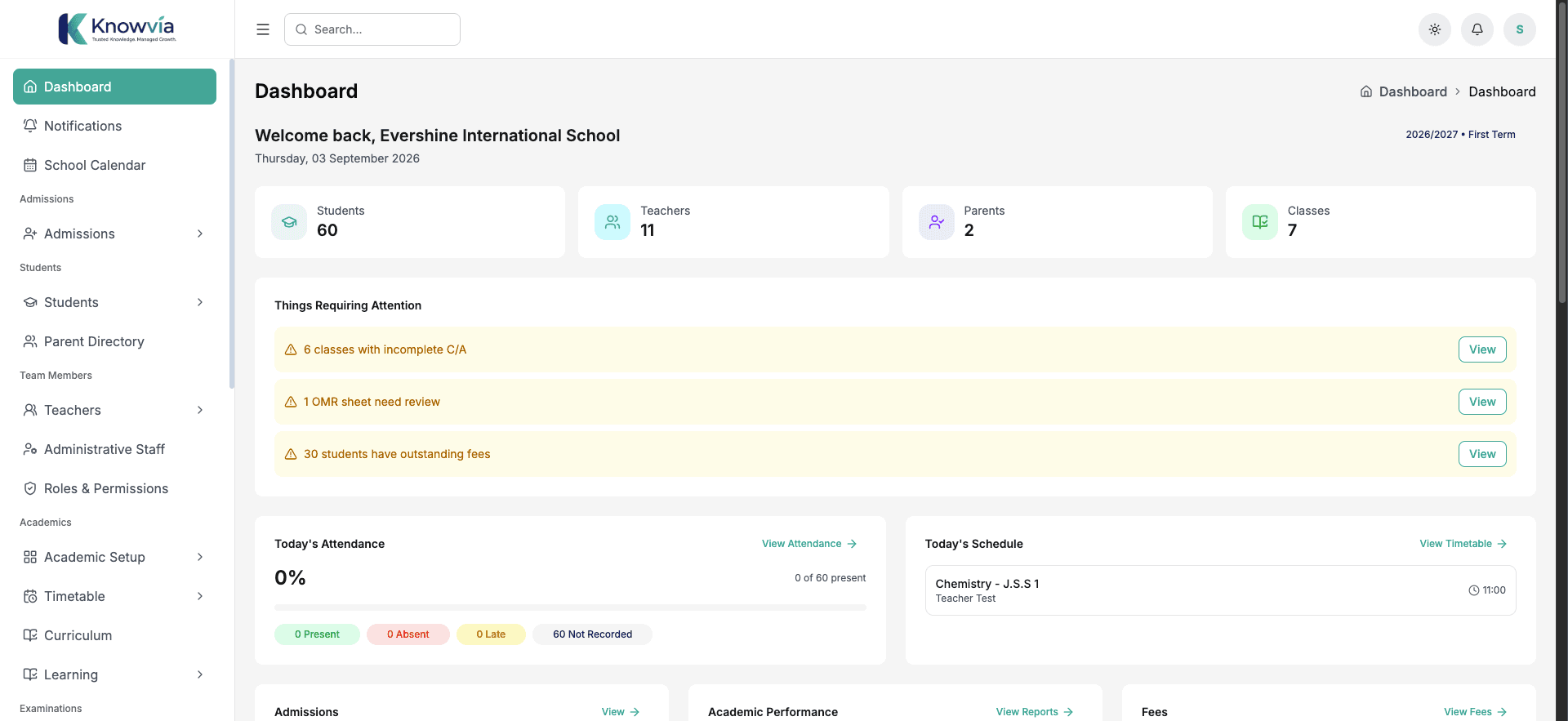Screen dimensions: 1568x721
Task: Click the Students graduation cap sidebar icon
Action: point(30,302)
